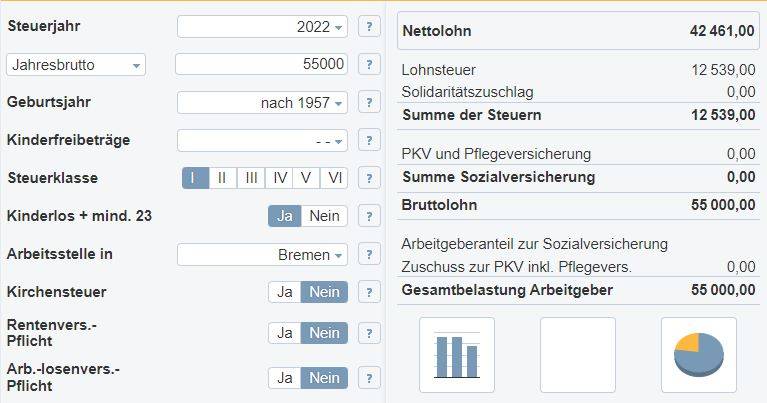The width and height of the screenshot is (767, 403).
Task: Select Steuerklasse III
Action: click(x=251, y=178)
